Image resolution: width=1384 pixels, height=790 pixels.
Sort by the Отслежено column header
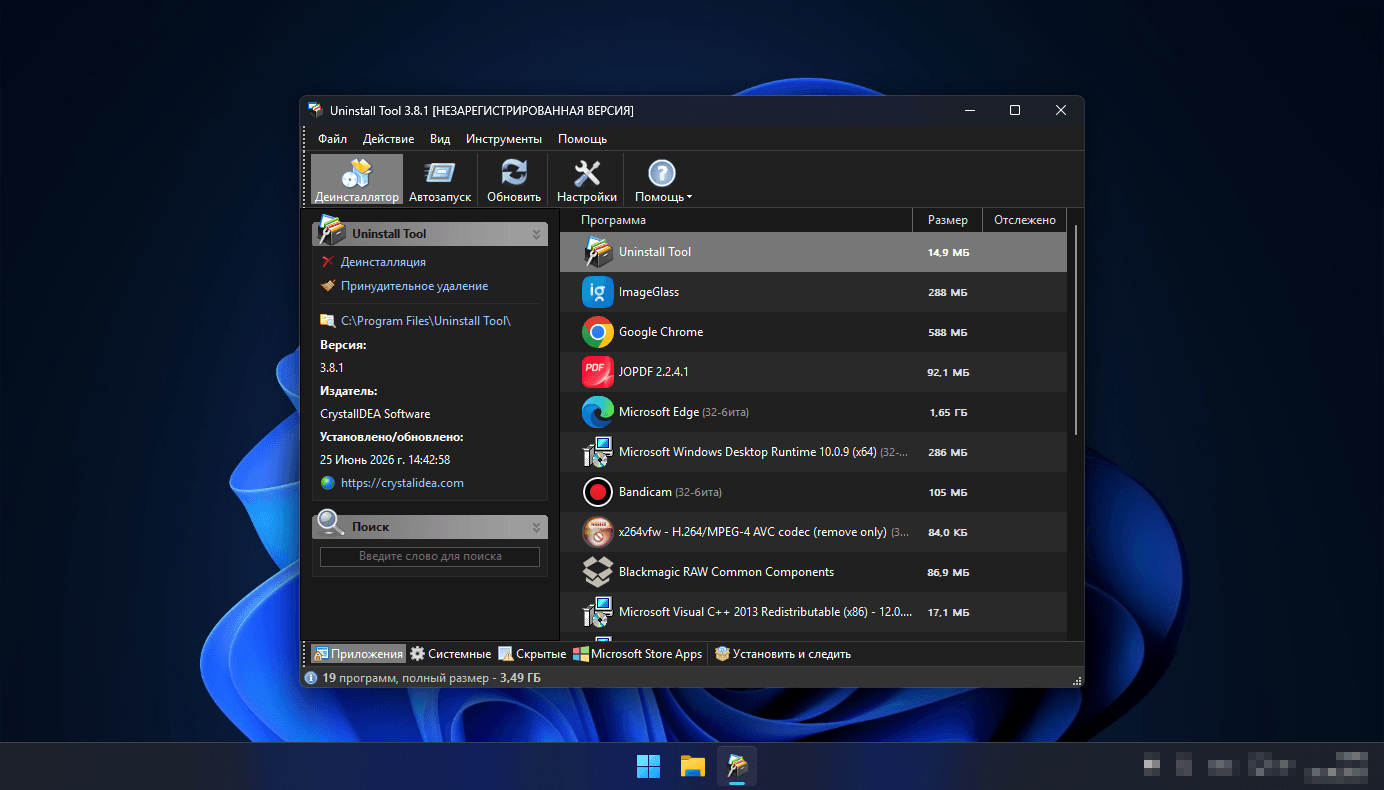[x=1024, y=220]
